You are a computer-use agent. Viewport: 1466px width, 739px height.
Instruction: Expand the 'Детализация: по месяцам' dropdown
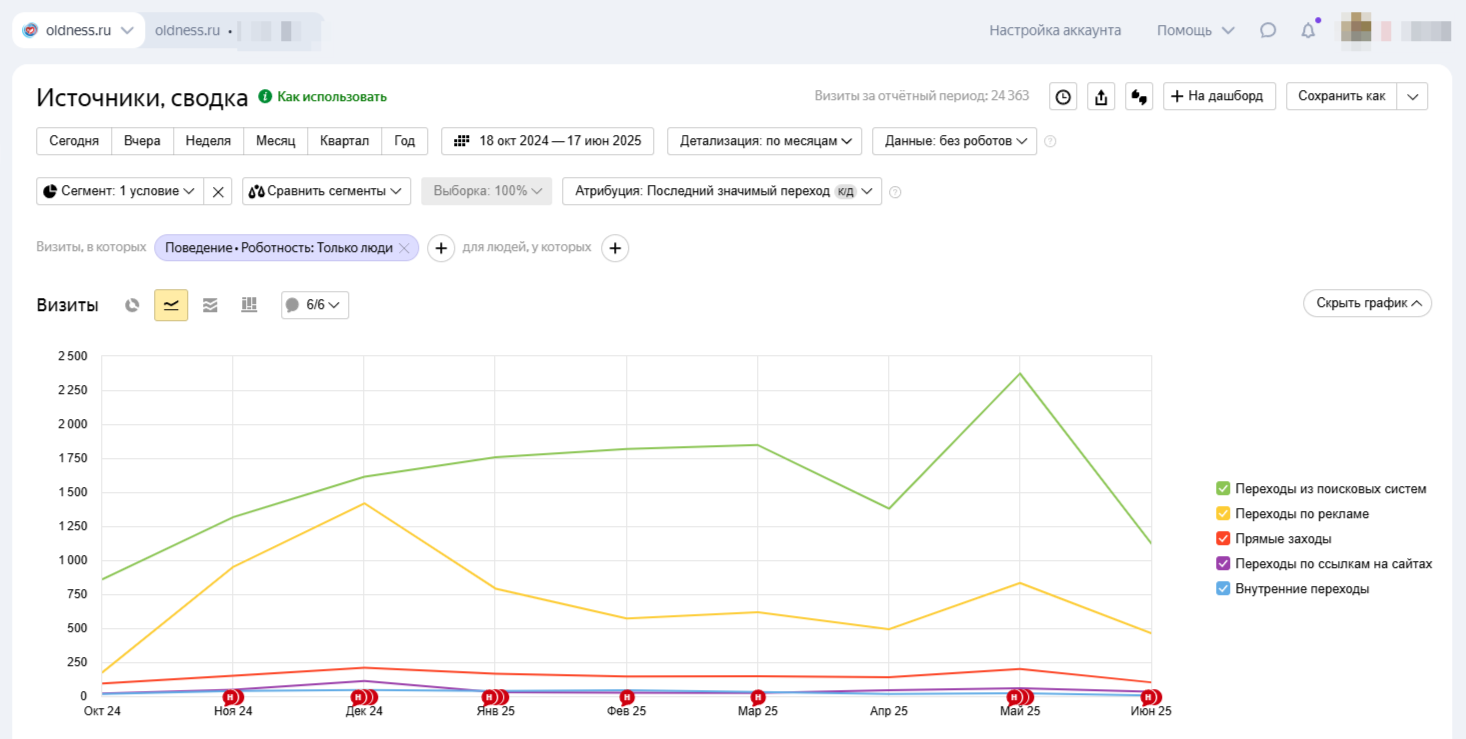pyautogui.click(x=765, y=141)
